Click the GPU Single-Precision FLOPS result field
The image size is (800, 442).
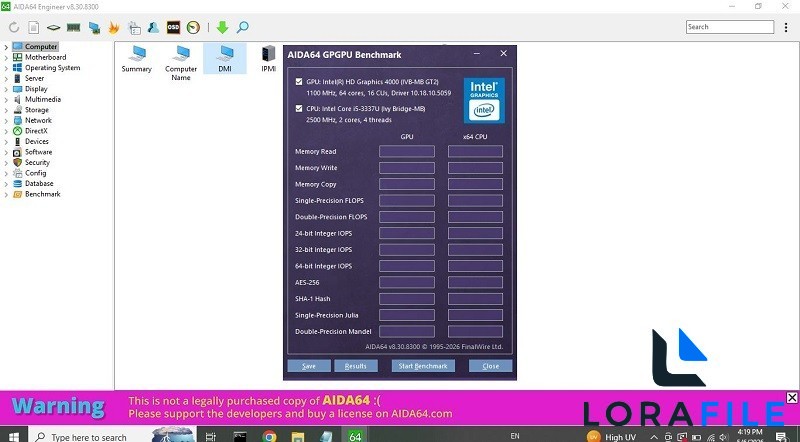[407, 201]
